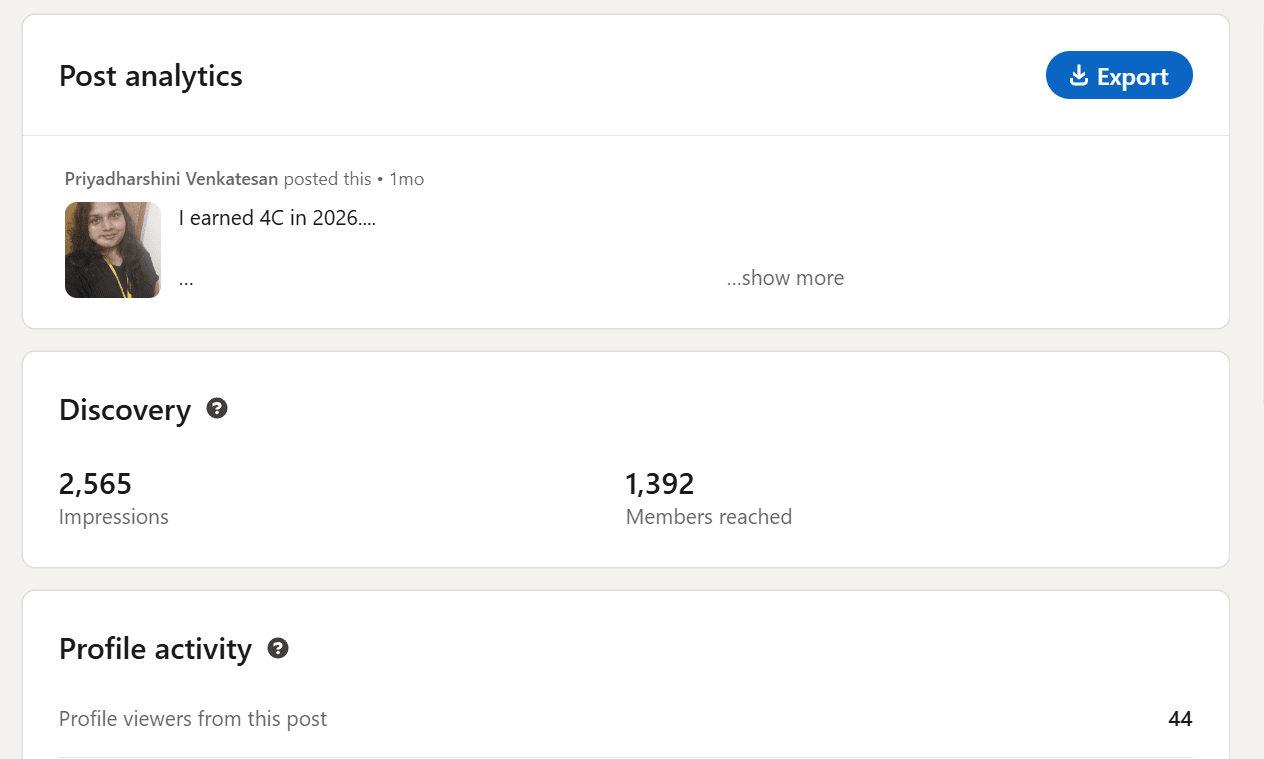The image size is (1264, 759).
Task: Click the 1,392 members reached count
Action: point(660,484)
